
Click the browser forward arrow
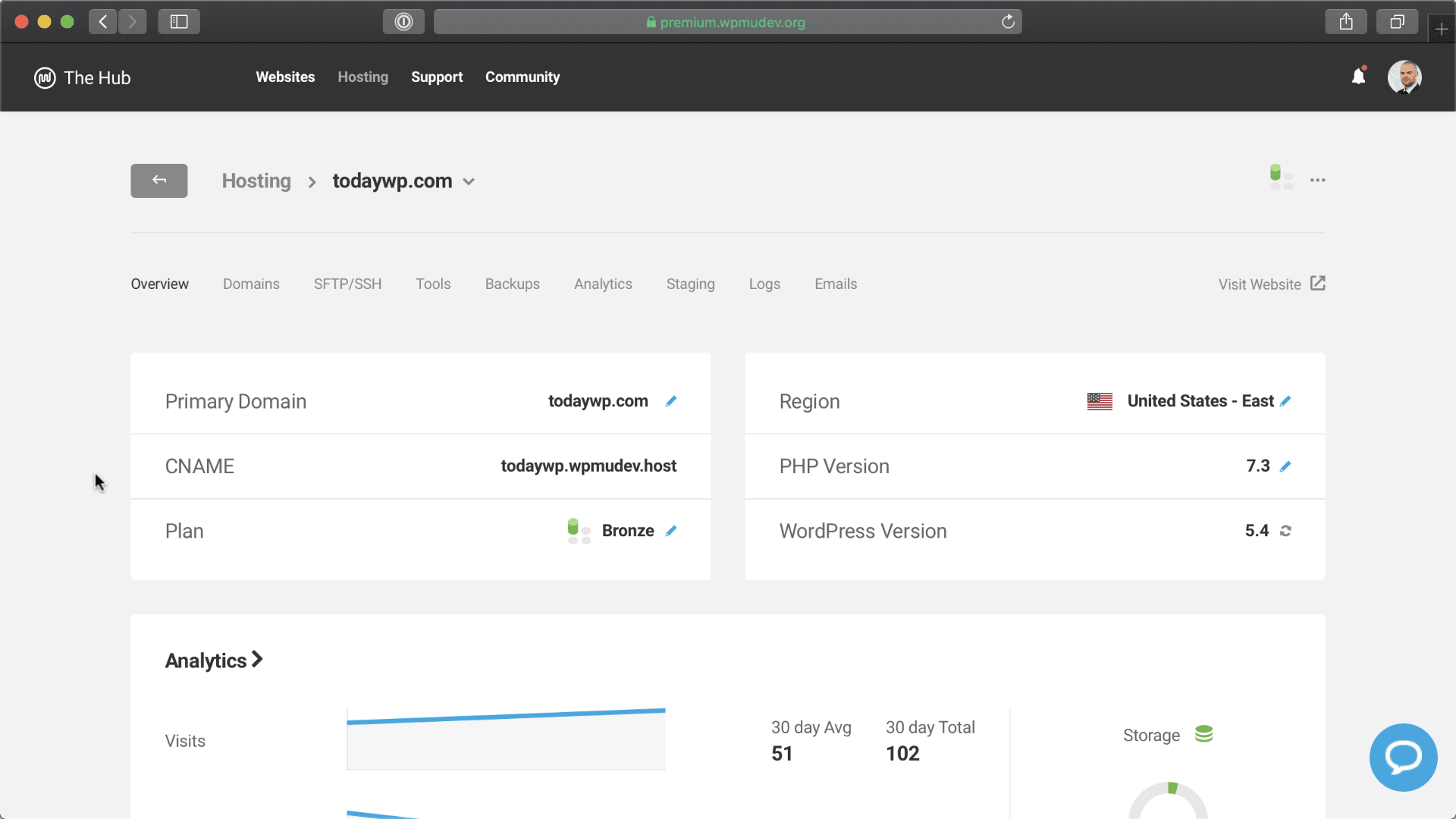pos(133,21)
